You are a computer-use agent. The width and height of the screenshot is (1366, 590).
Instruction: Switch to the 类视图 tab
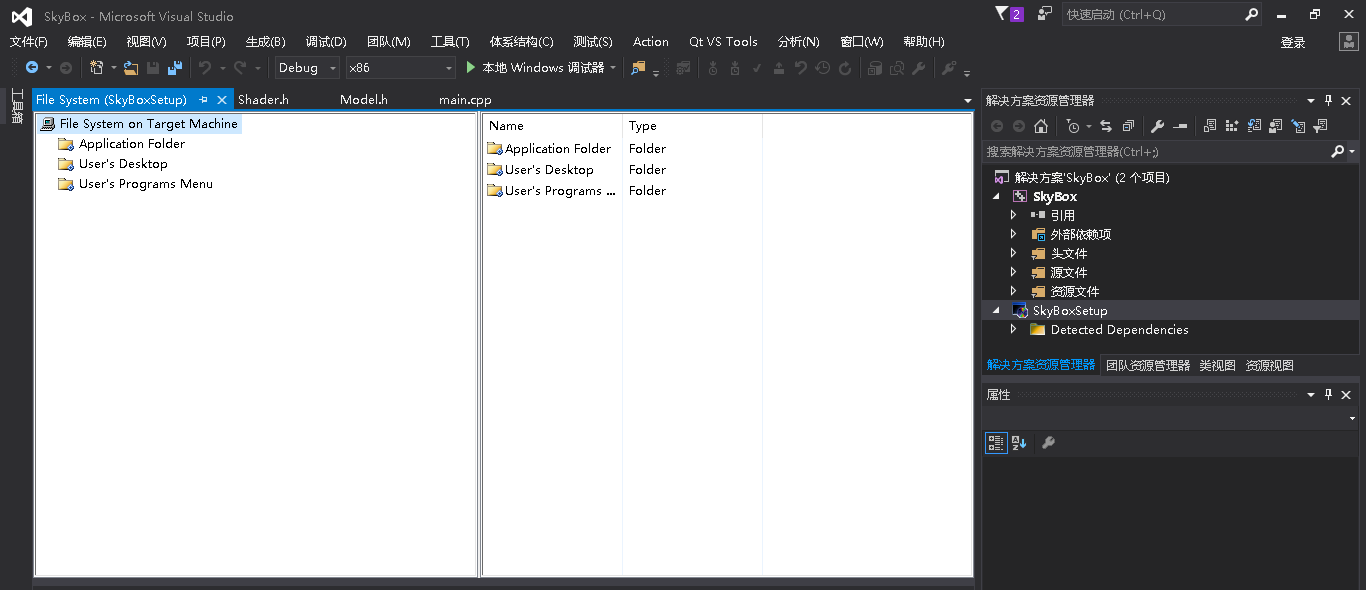click(1217, 366)
